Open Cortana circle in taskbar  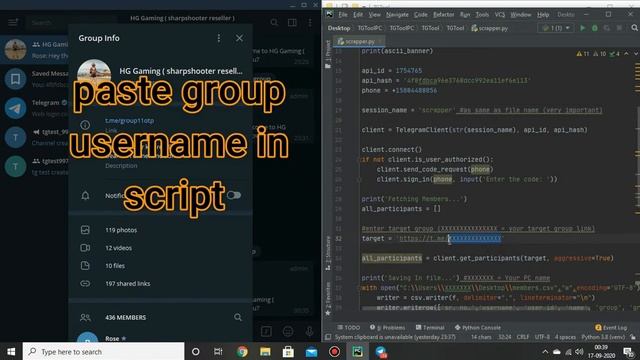click(x=196, y=351)
